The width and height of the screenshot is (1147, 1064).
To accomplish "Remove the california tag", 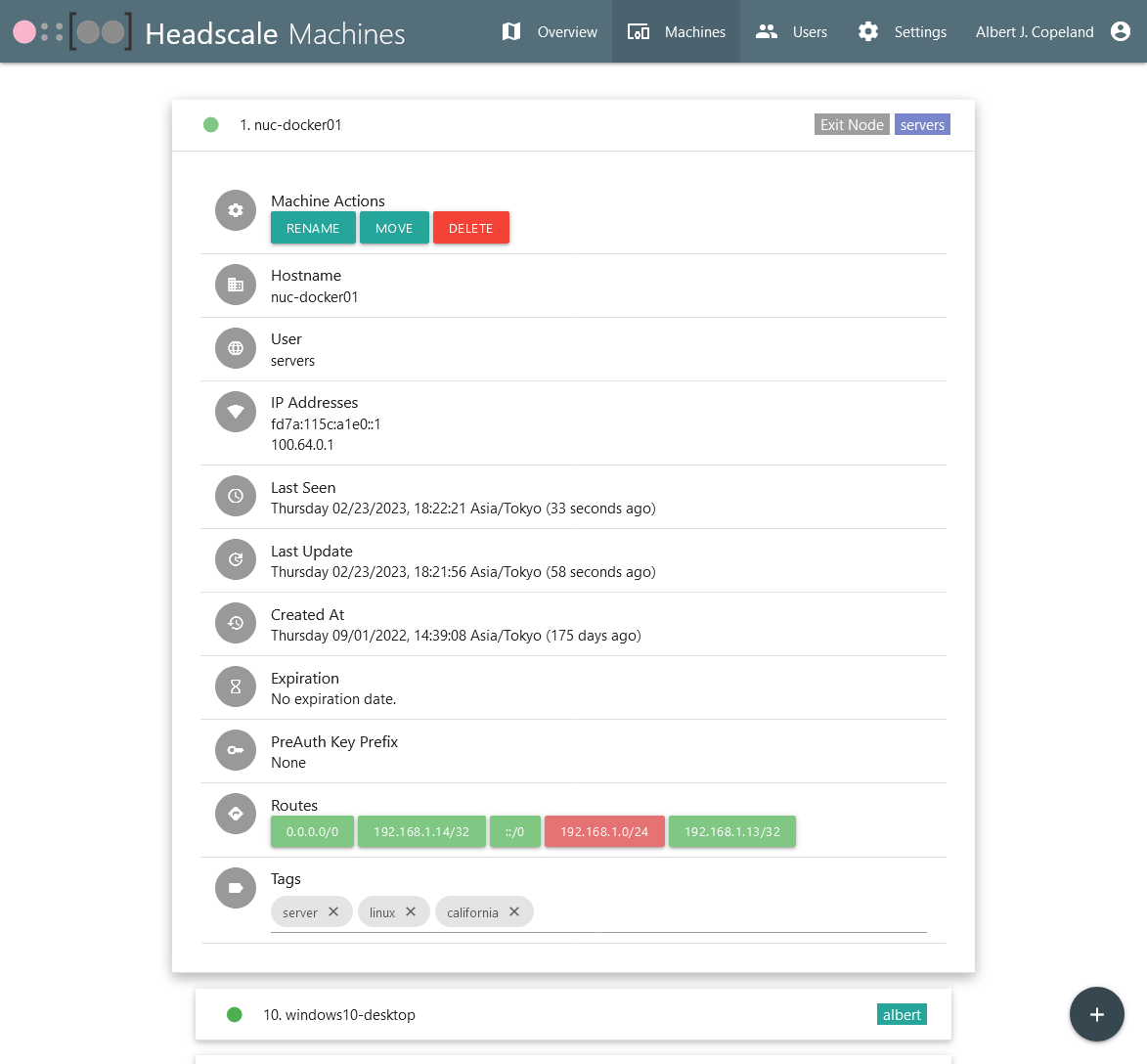I will pos(514,911).
